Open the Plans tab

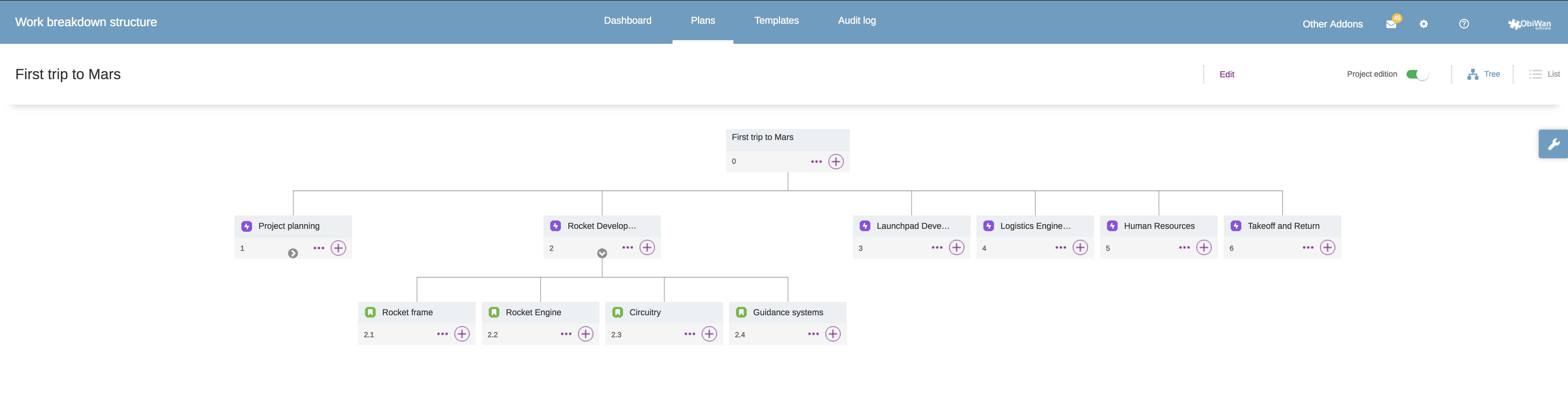702,21
